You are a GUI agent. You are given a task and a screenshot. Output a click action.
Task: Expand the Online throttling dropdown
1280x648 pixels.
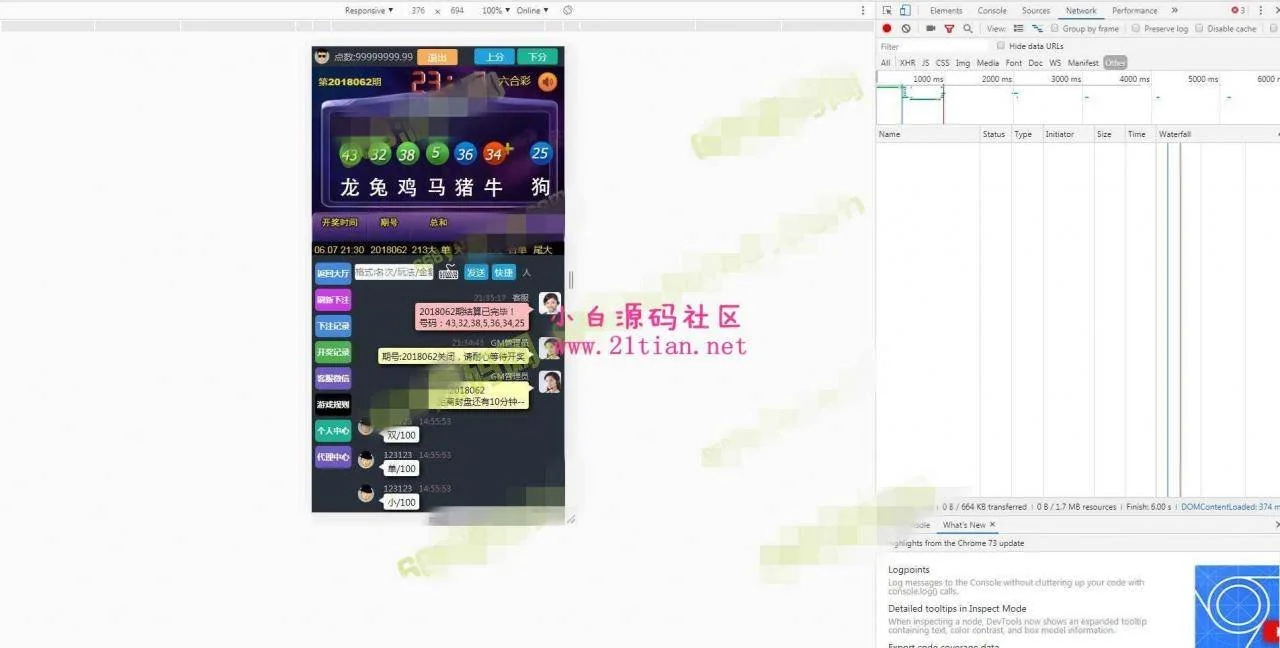532,11
